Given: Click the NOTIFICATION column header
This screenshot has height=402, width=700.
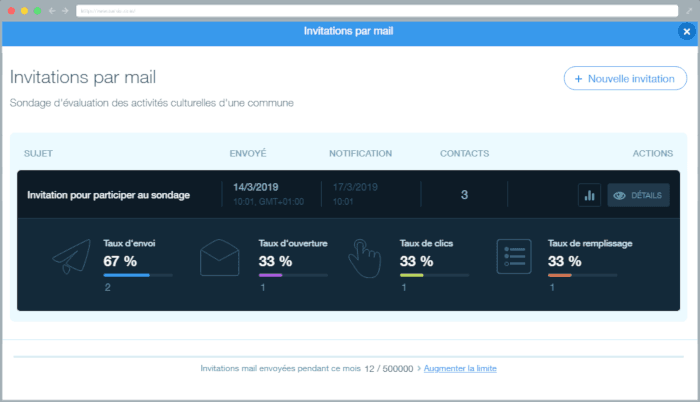Looking at the screenshot, I should coord(360,154).
